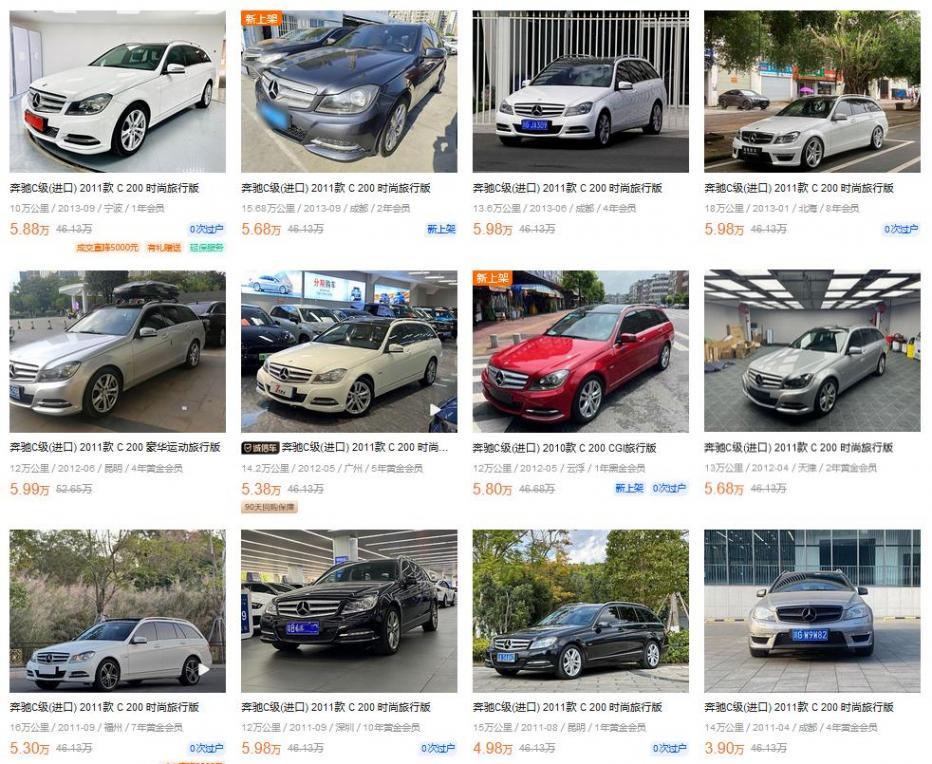This screenshot has height=764, width=932.
Task: Click the 90天回购保障 tag under 5.38万
Action: 269,507
